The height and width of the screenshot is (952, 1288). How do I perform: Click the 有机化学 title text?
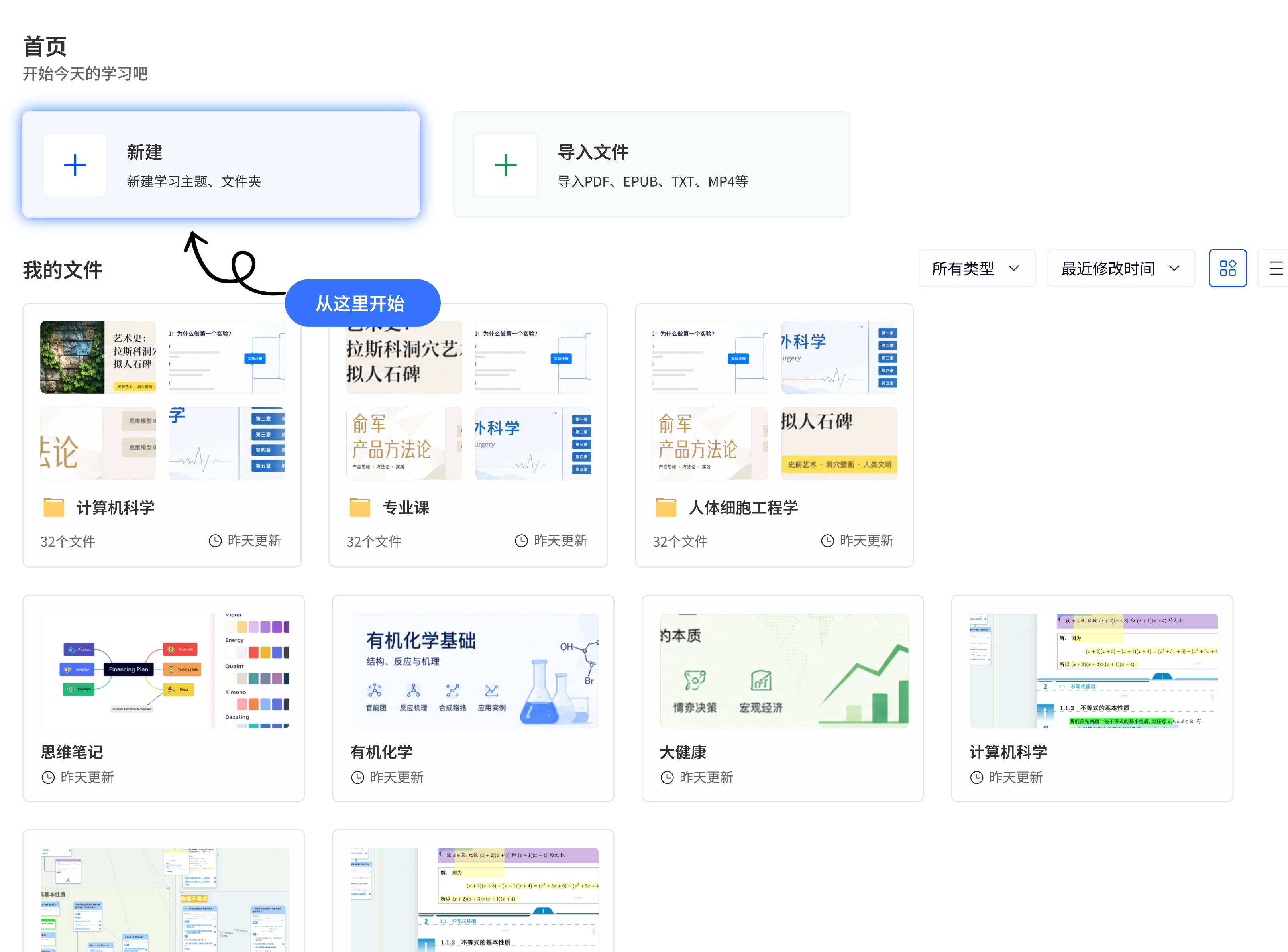click(x=381, y=752)
